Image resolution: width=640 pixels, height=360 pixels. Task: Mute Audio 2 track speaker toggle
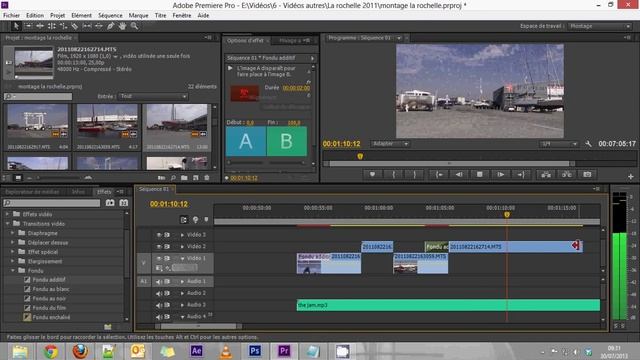pyautogui.click(x=159, y=293)
